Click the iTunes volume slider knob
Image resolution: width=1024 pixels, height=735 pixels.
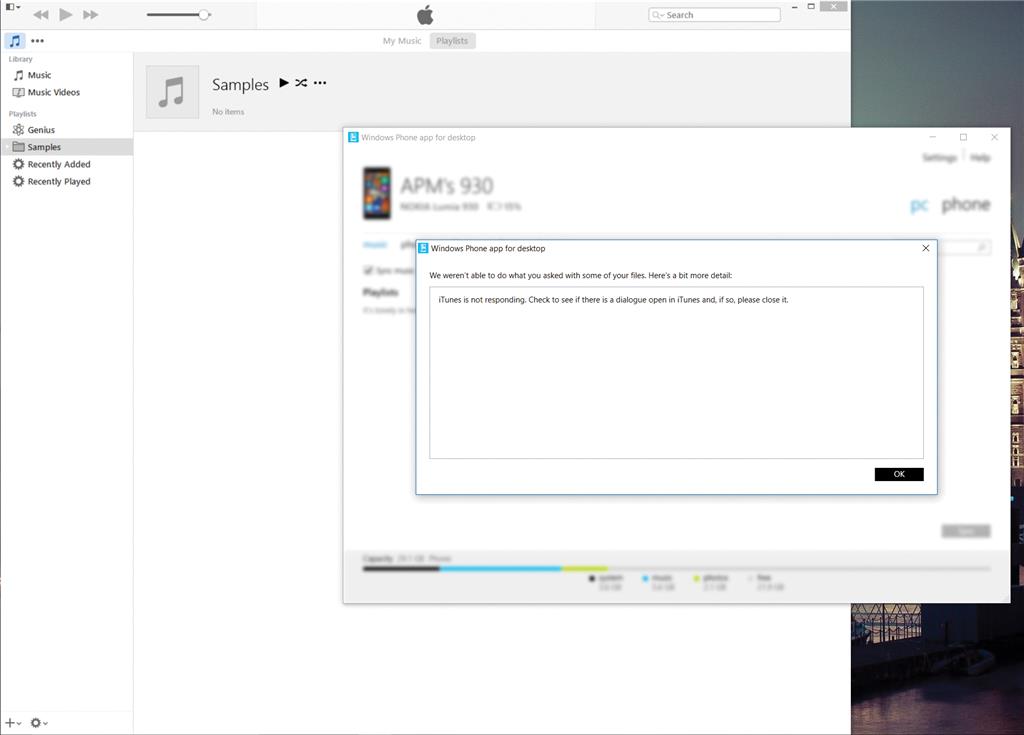(x=204, y=14)
